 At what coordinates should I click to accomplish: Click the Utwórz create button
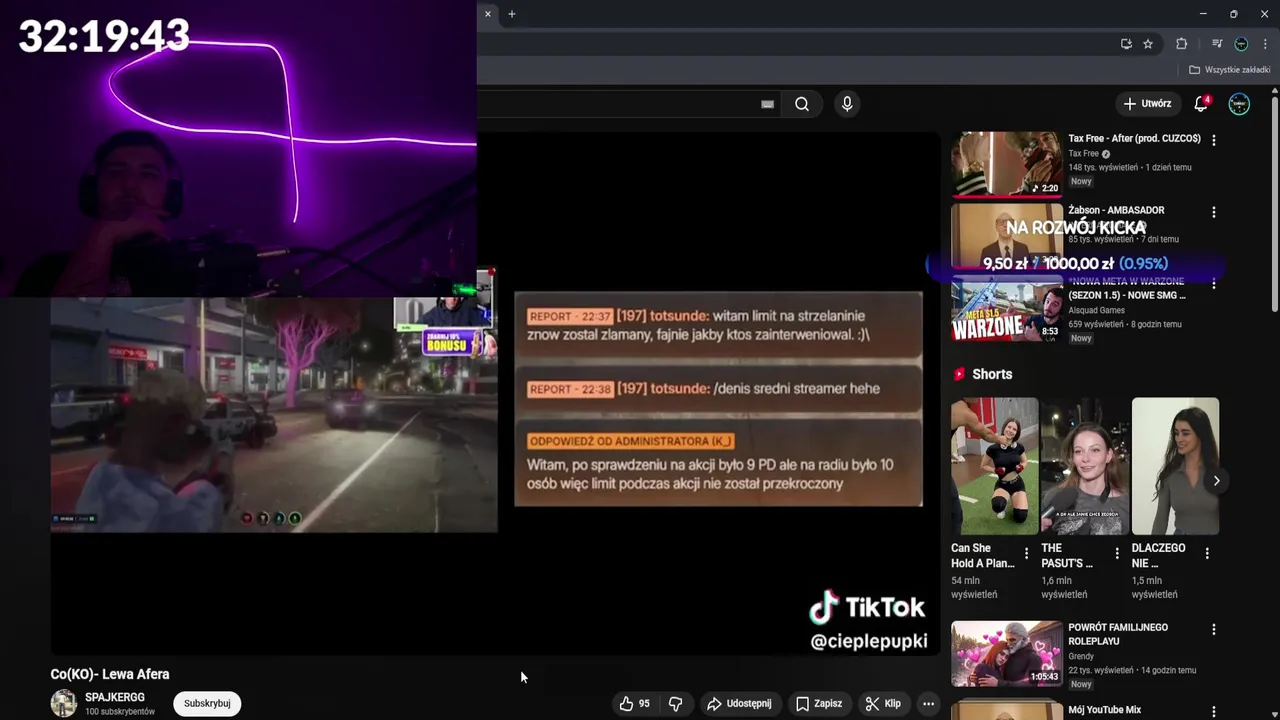[1146, 104]
